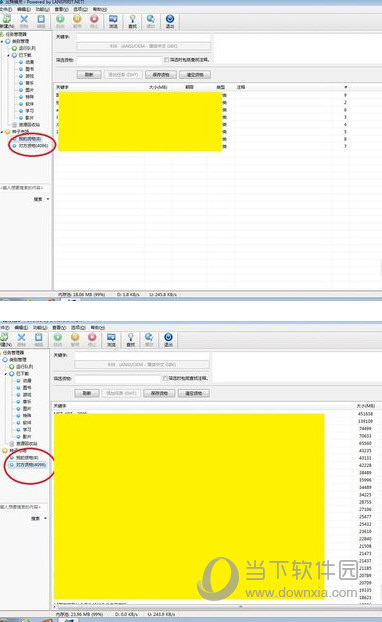Screen dimensions: 382x622
Task: Collapse the 种子市场 tree node in upper window
Action: point(2,132)
